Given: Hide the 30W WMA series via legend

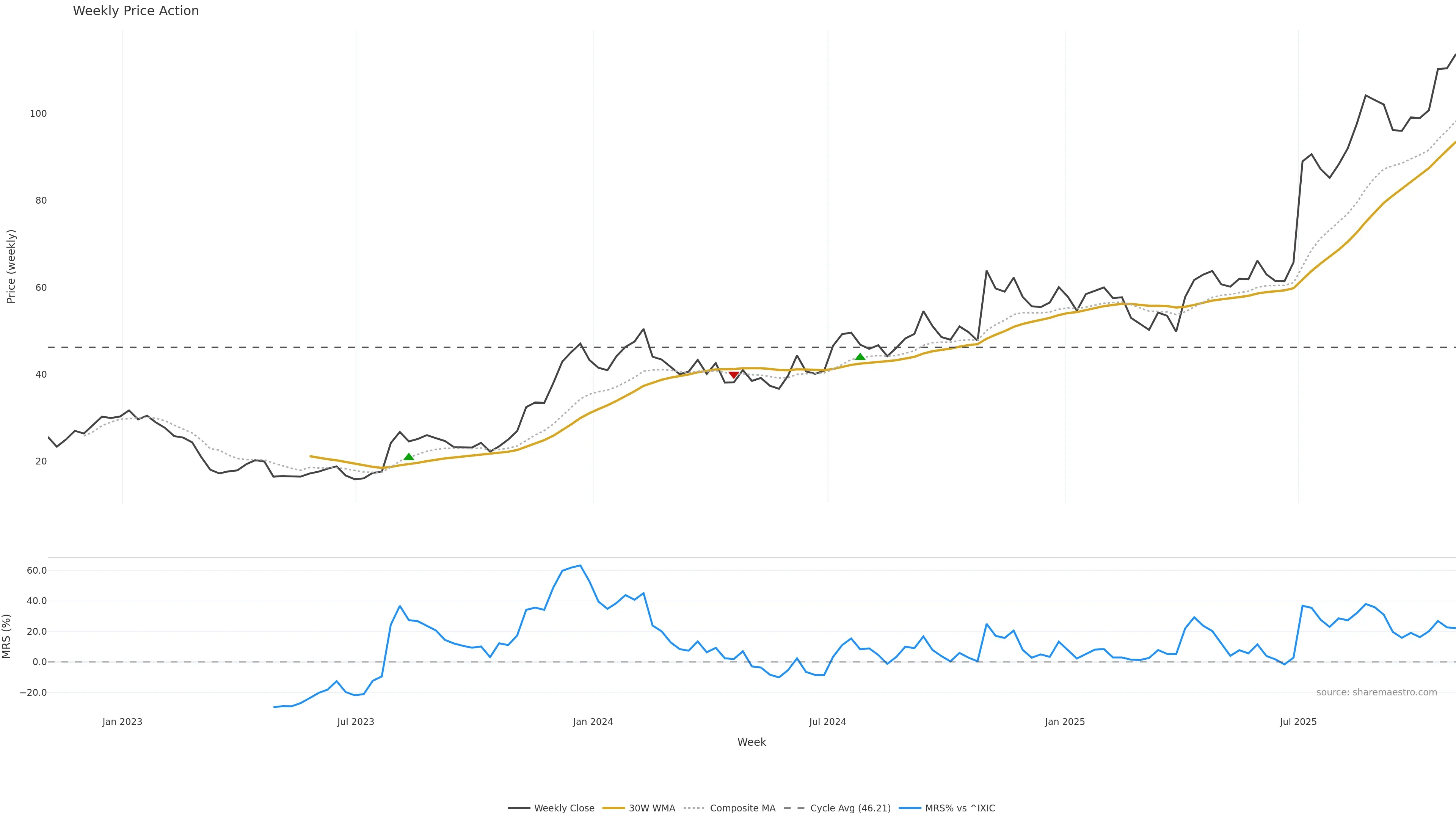Looking at the screenshot, I should pyautogui.click(x=652, y=808).
